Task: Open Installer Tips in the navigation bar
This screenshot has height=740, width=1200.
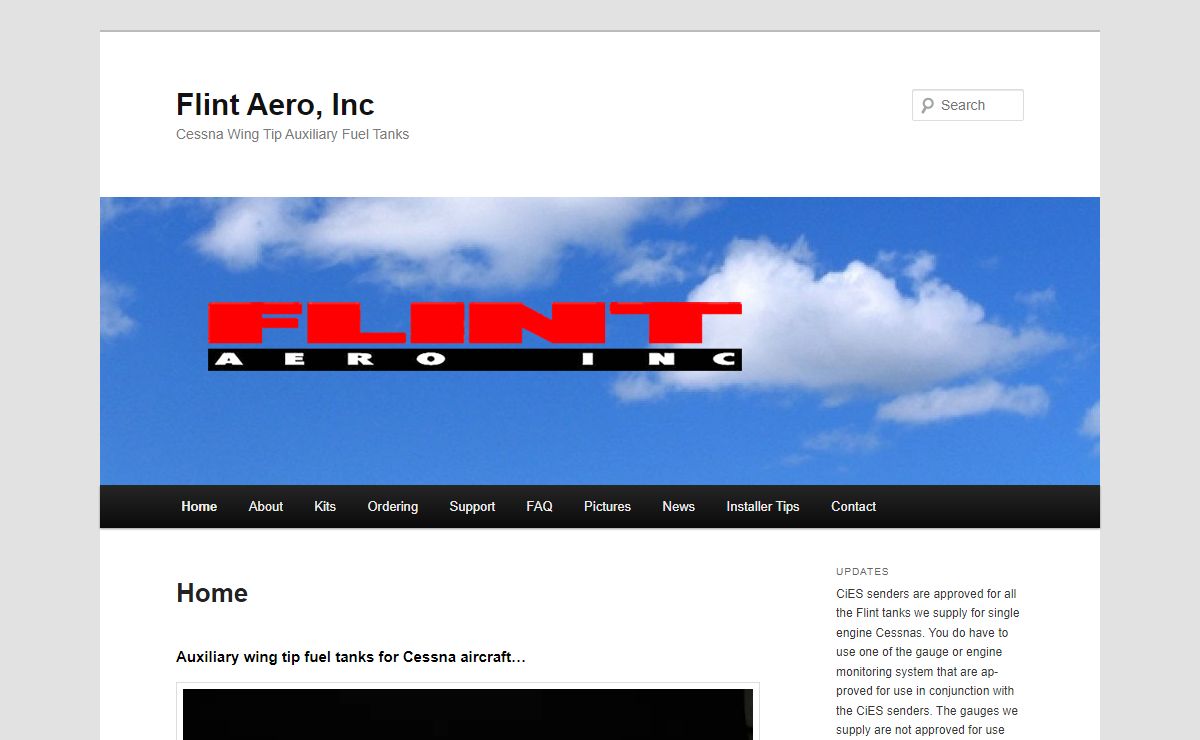Action: pyautogui.click(x=763, y=506)
